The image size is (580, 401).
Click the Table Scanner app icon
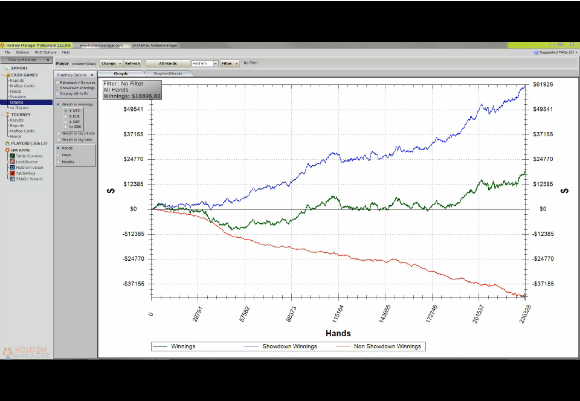[12, 156]
